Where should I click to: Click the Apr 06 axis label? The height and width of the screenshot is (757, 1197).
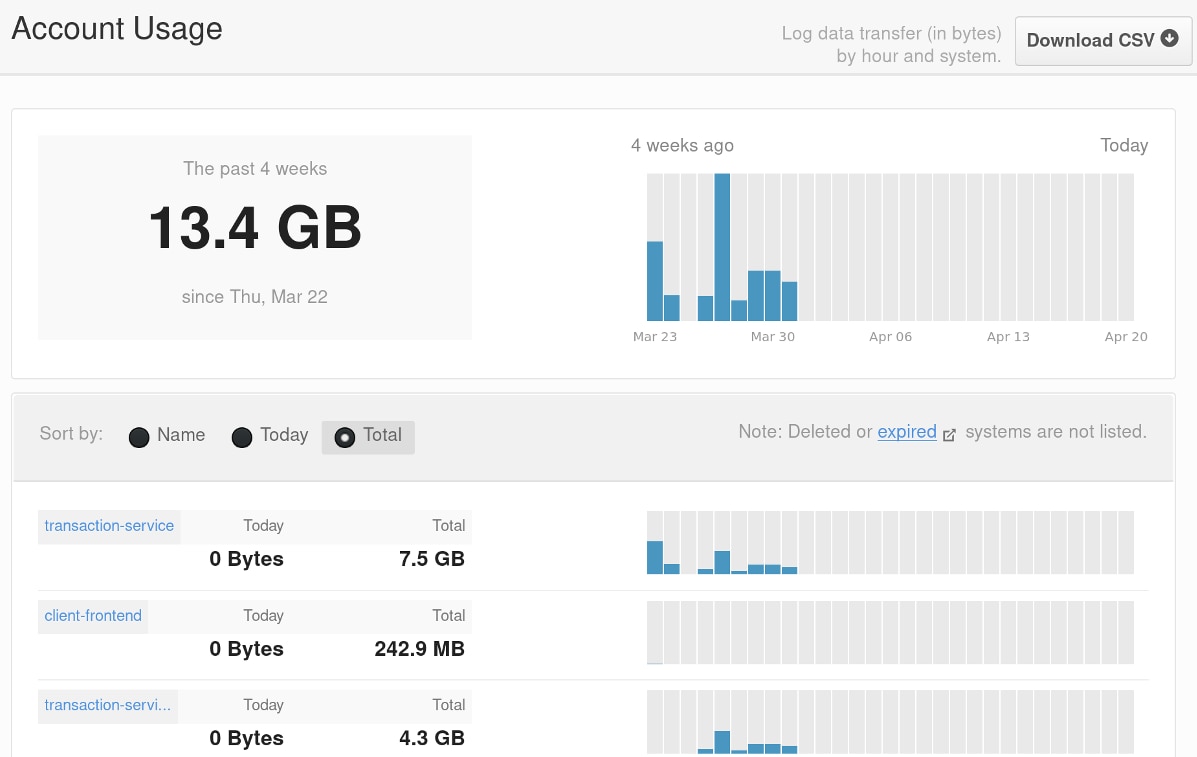tap(890, 337)
